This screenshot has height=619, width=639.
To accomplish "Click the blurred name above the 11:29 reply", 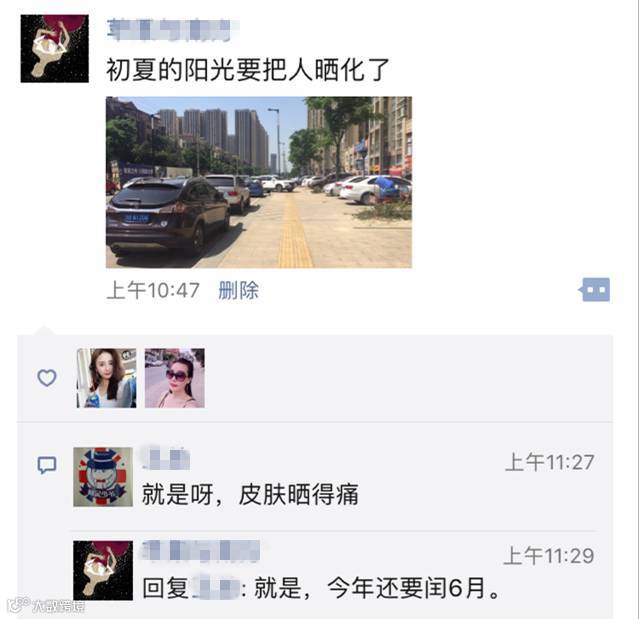I will point(201,551).
